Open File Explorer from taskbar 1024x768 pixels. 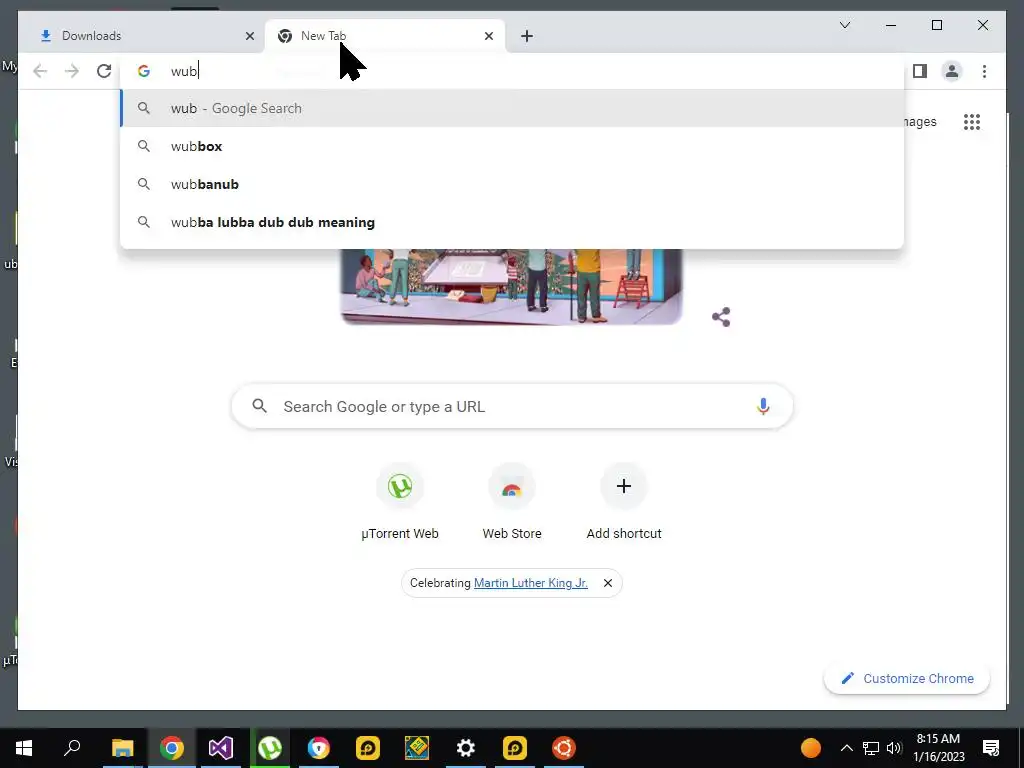122,748
